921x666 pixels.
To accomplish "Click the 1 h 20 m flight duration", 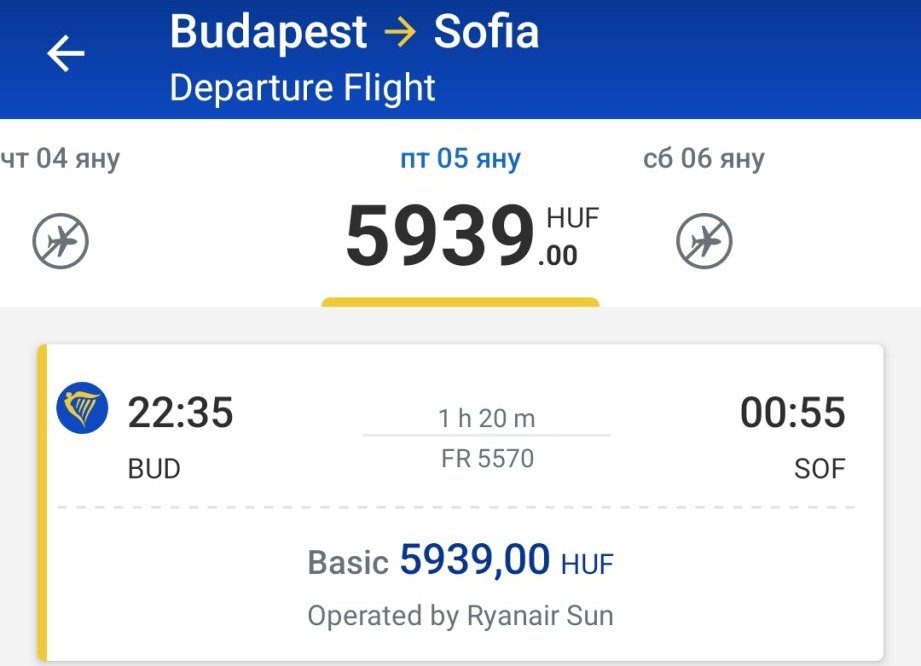I will (x=487, y=418).
